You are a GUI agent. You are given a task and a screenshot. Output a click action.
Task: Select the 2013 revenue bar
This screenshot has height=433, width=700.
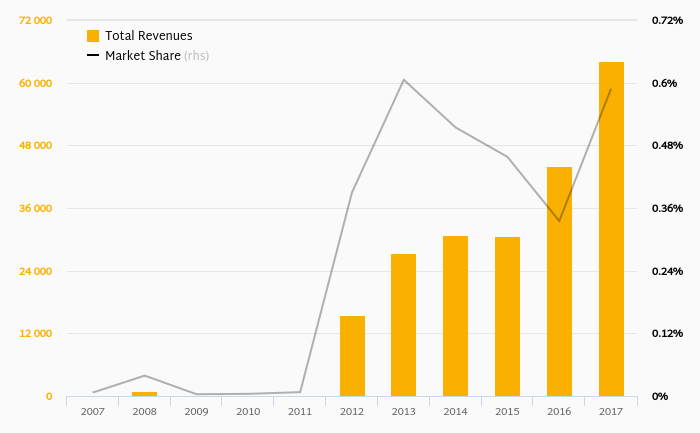pos(403,325)
